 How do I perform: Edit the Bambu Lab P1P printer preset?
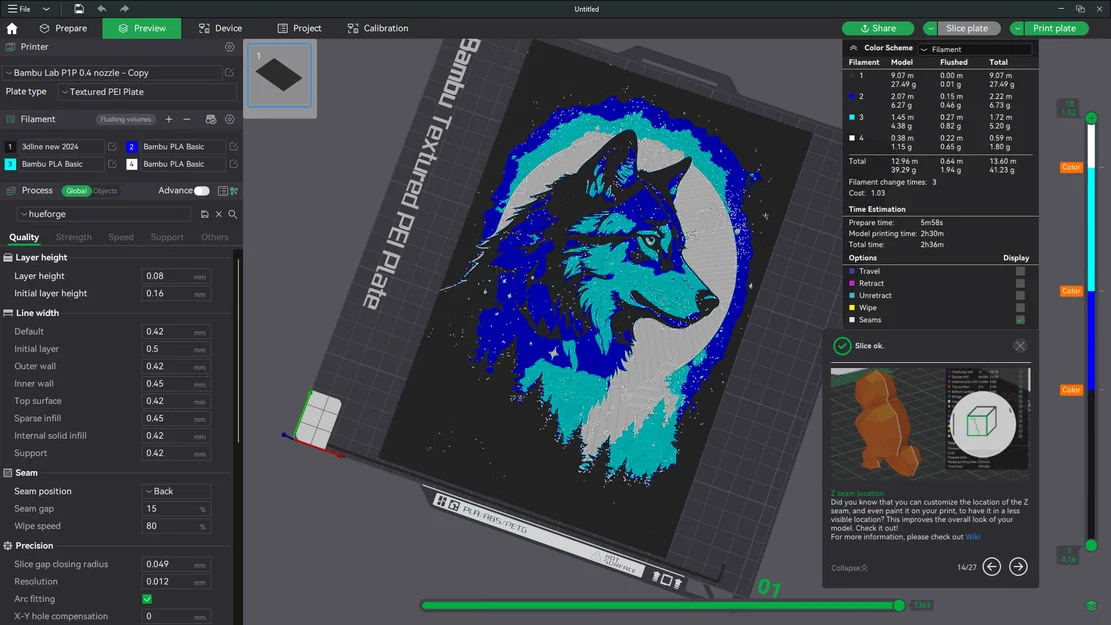229,72
